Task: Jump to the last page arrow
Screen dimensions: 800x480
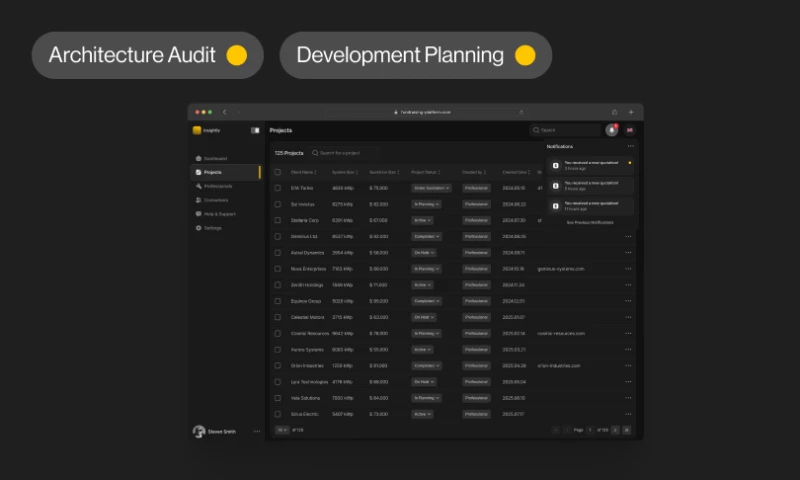Action: [x=627, y=430]
